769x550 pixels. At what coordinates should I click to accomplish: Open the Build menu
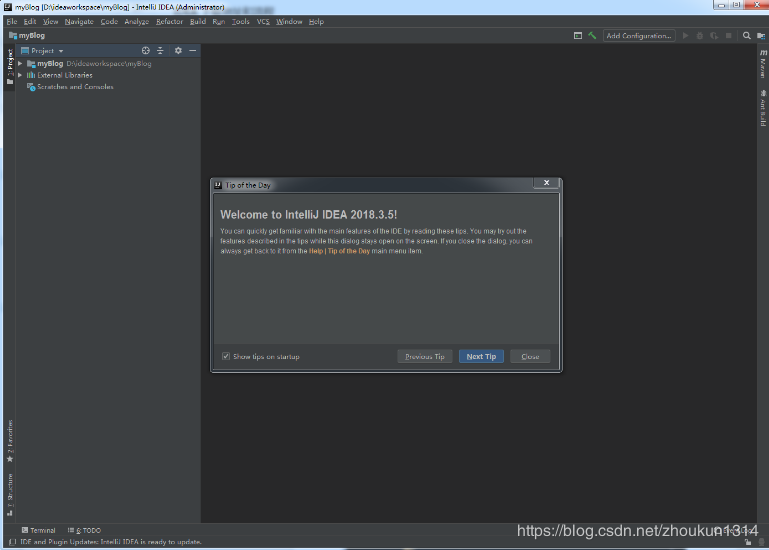tap(198, 22)
